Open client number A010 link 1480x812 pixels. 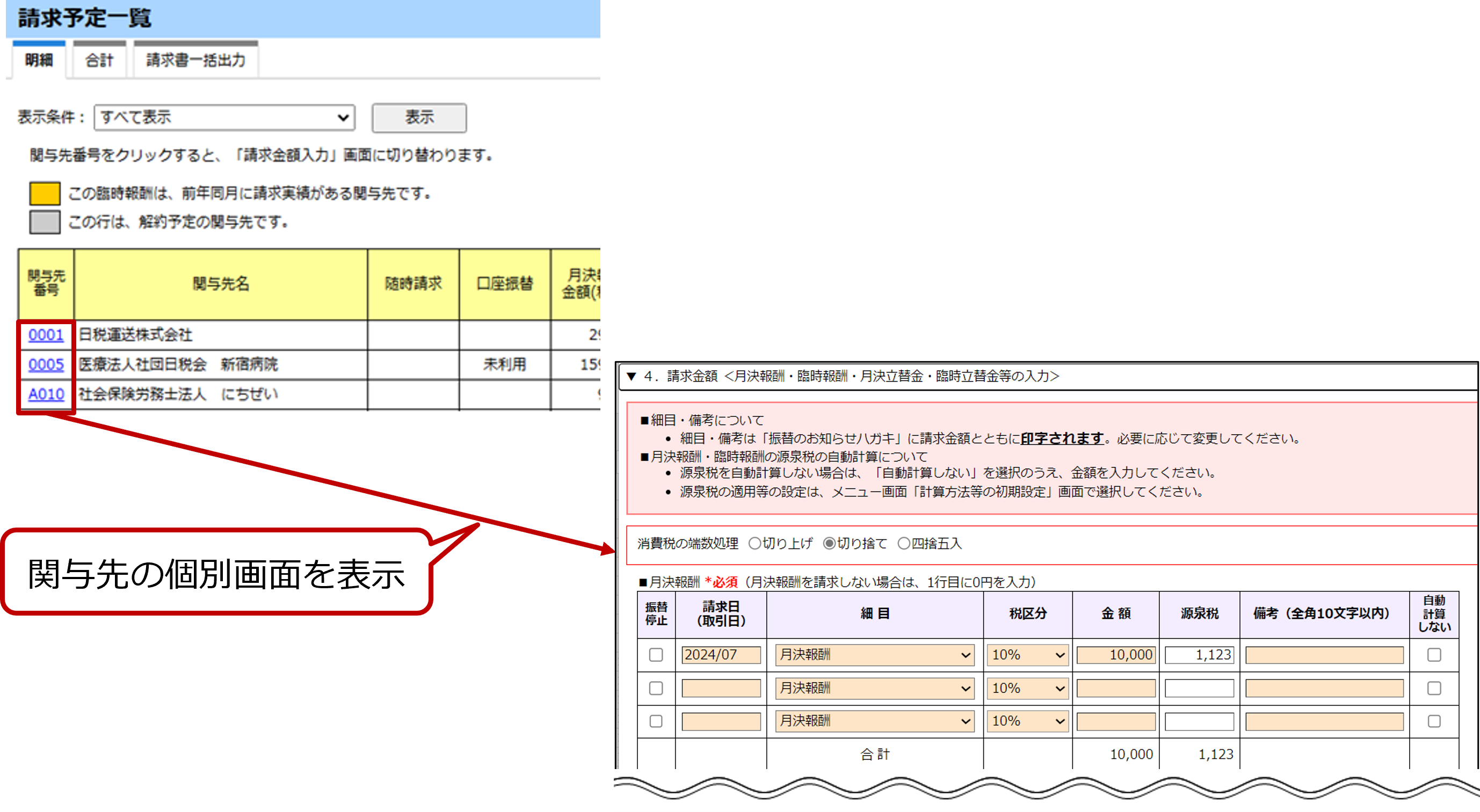46,394
